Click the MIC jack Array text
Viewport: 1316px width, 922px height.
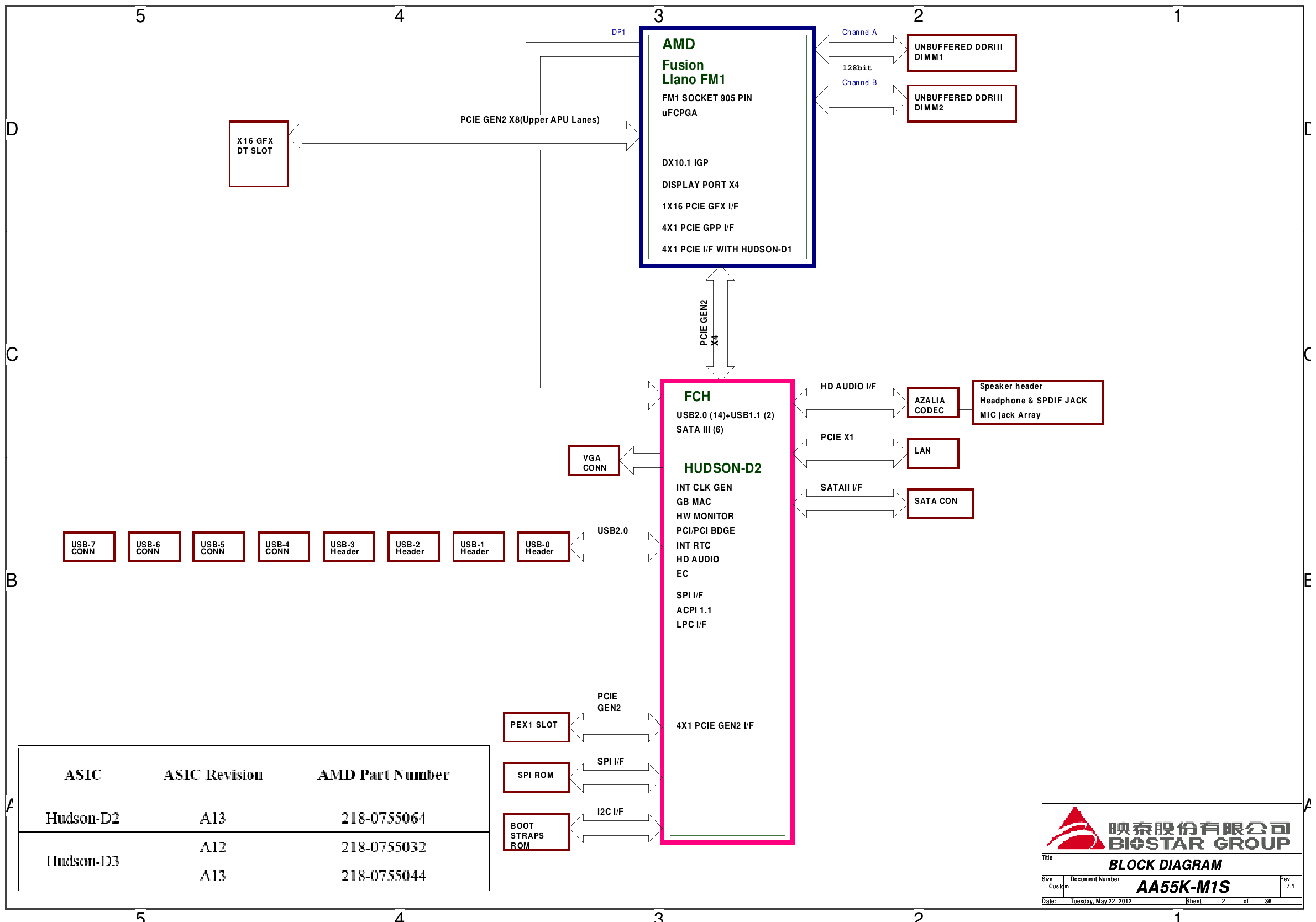1009,415
